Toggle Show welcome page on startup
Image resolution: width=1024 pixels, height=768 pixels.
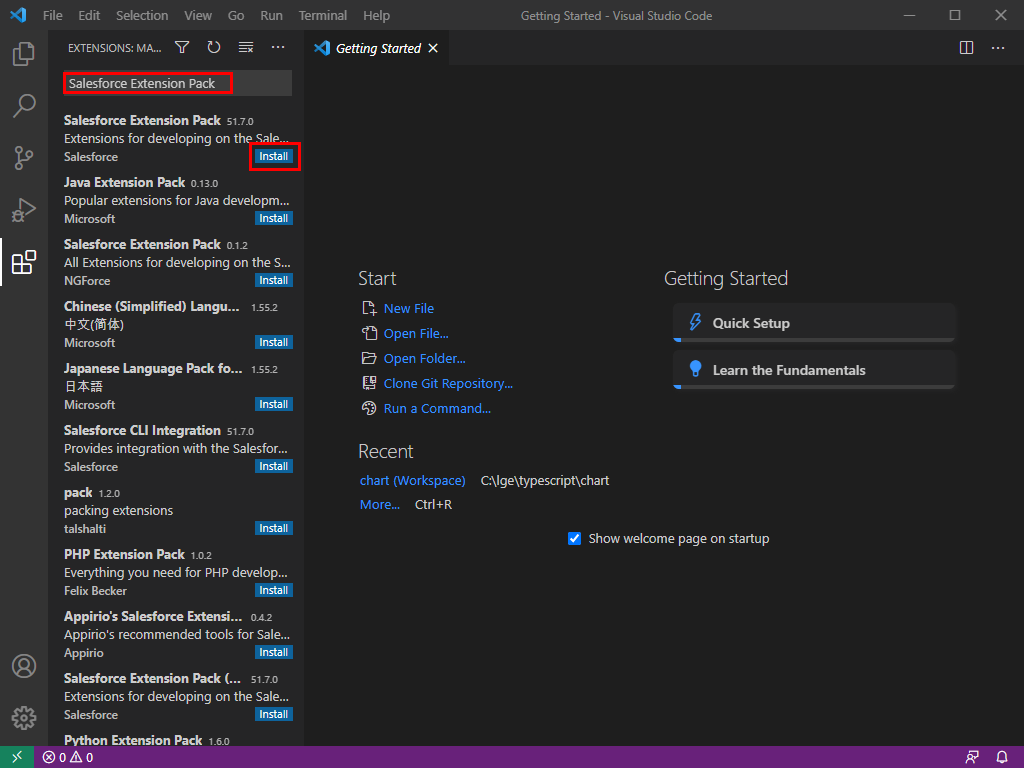[574, 539]
